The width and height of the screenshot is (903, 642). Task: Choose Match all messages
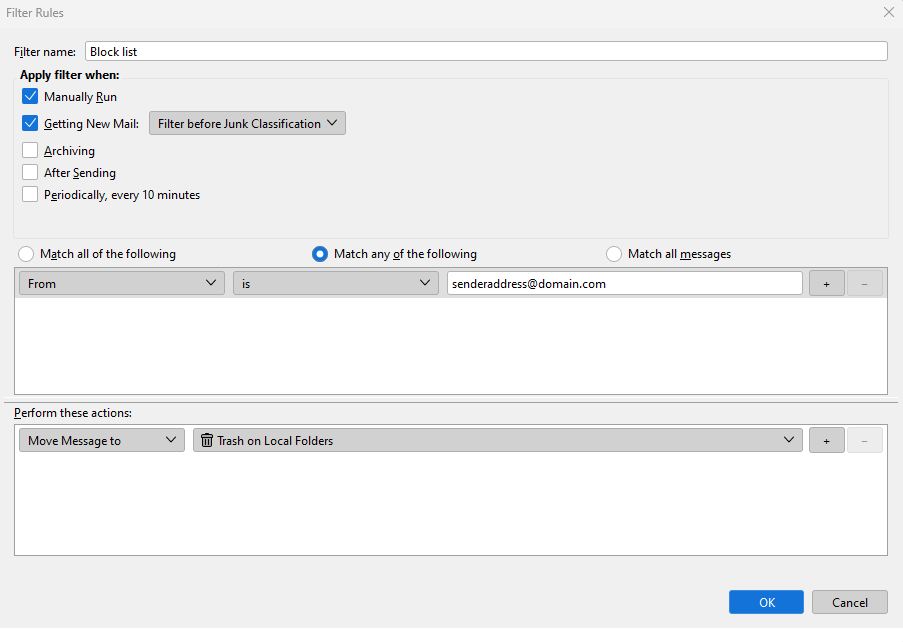click(613, 253)
